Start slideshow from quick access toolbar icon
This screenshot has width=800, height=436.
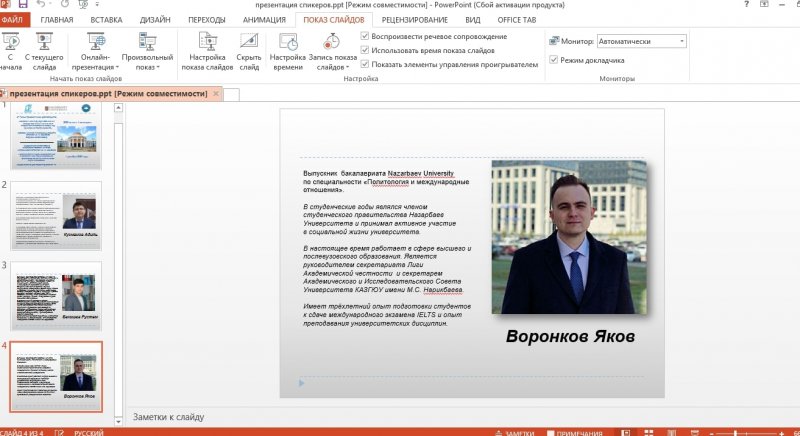83,4
